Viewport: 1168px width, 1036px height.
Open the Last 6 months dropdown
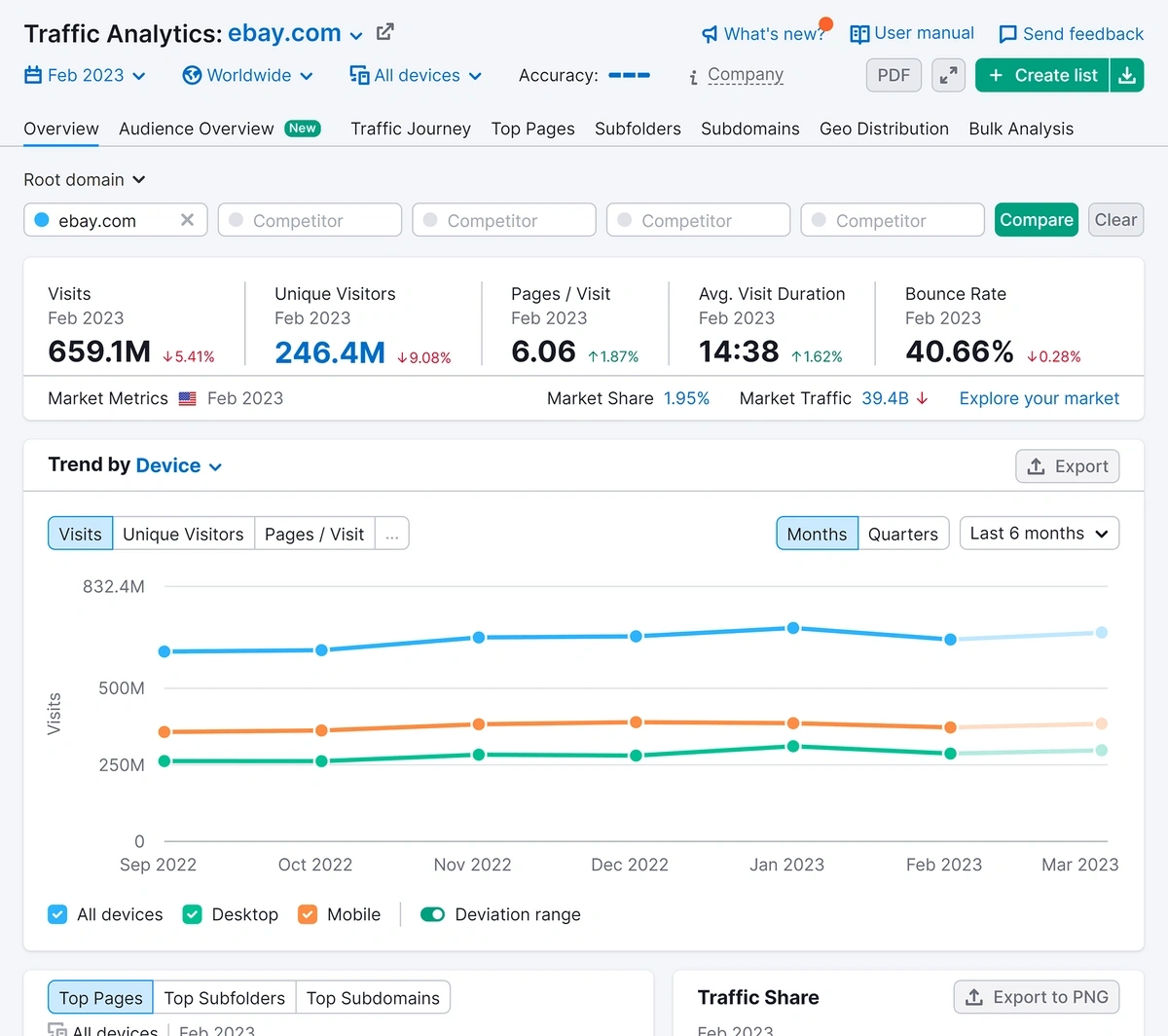point(1040,534)
